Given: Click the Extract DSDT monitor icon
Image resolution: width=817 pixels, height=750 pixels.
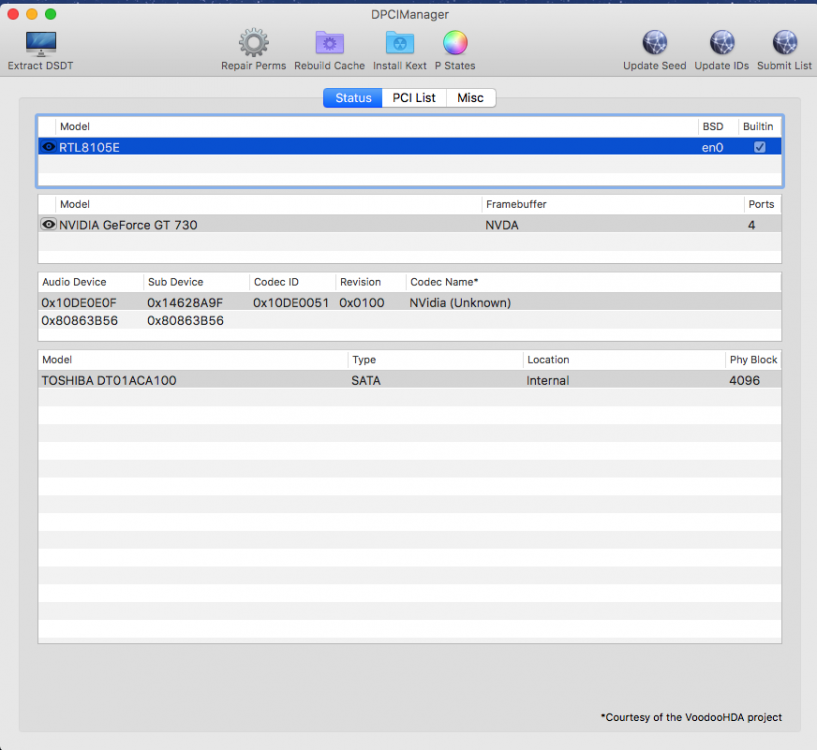Looking at the screenshot, I should click(41, 44).
